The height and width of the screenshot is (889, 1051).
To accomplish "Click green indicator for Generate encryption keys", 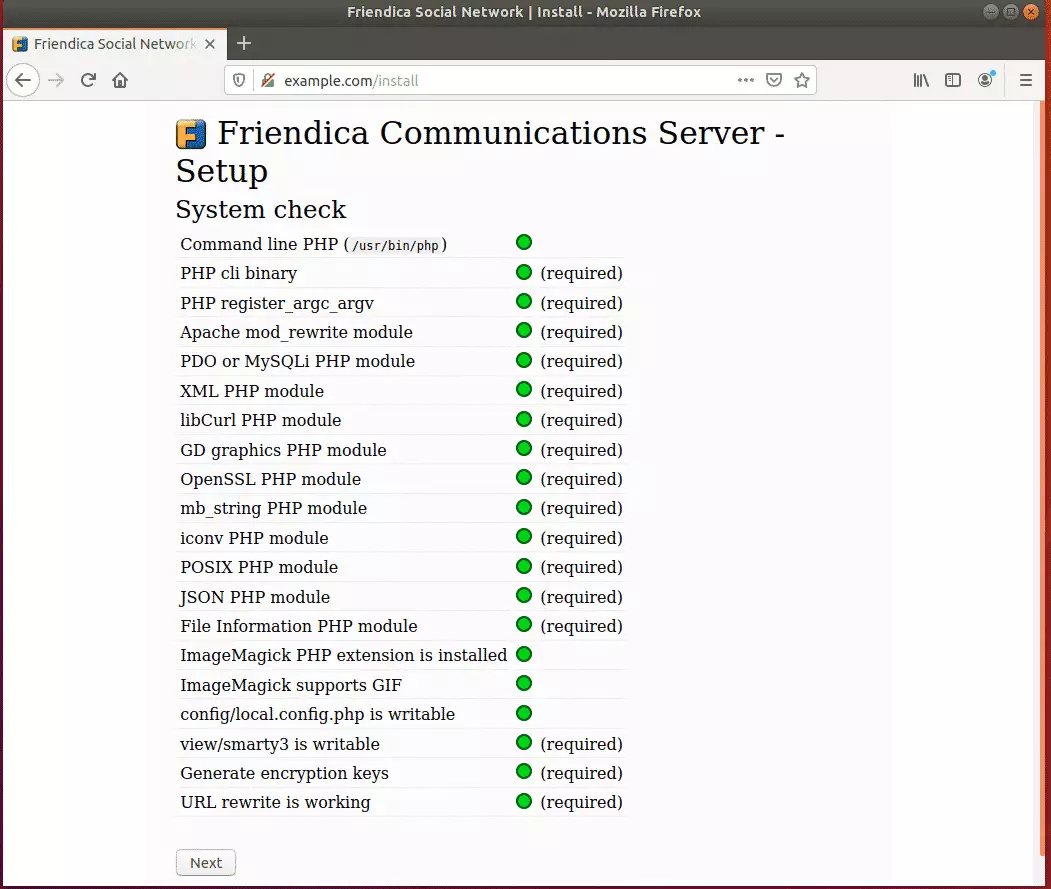I will click(524, 772).
